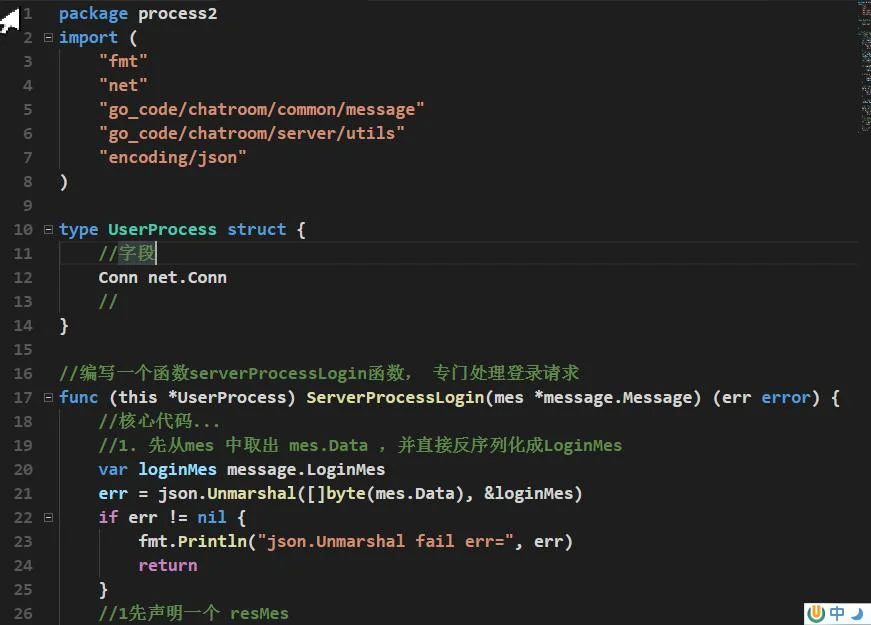Click the nil keyword on line 22
Image resolution: width=871 pixels, height=625 pixels.
(x=212, y=517)
